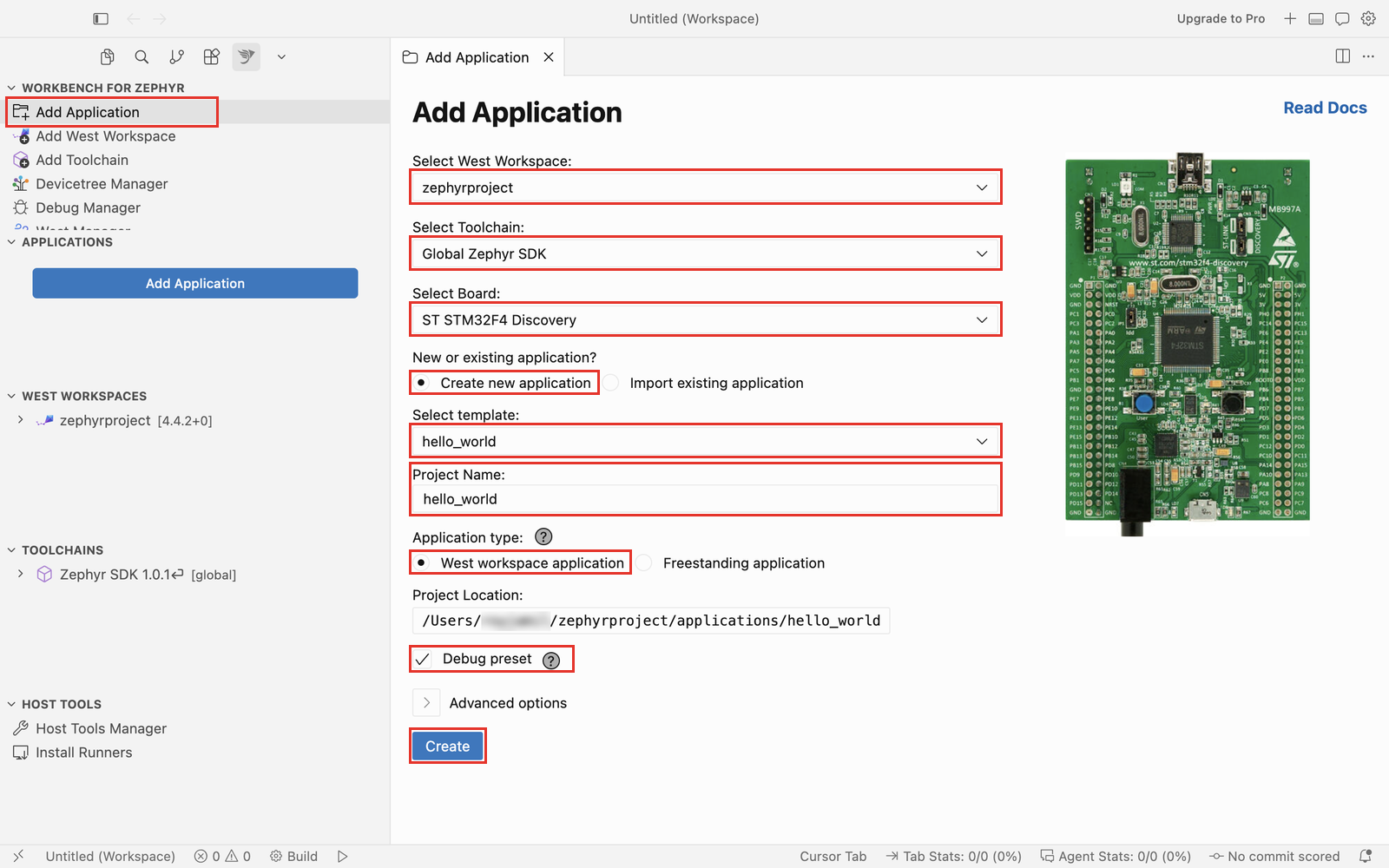Open the Search magnifier icon in sidebar
Viewport: 1389px width, 868px height.
tap(142, 57)
